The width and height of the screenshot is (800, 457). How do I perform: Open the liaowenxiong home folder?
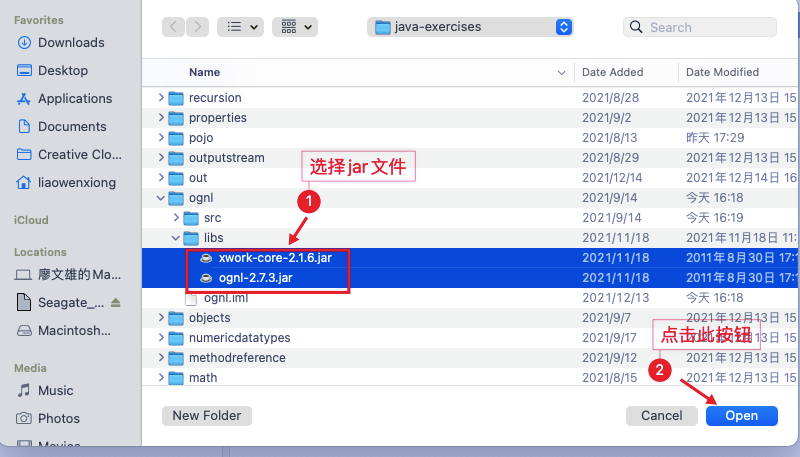click(x=66, y=183)
